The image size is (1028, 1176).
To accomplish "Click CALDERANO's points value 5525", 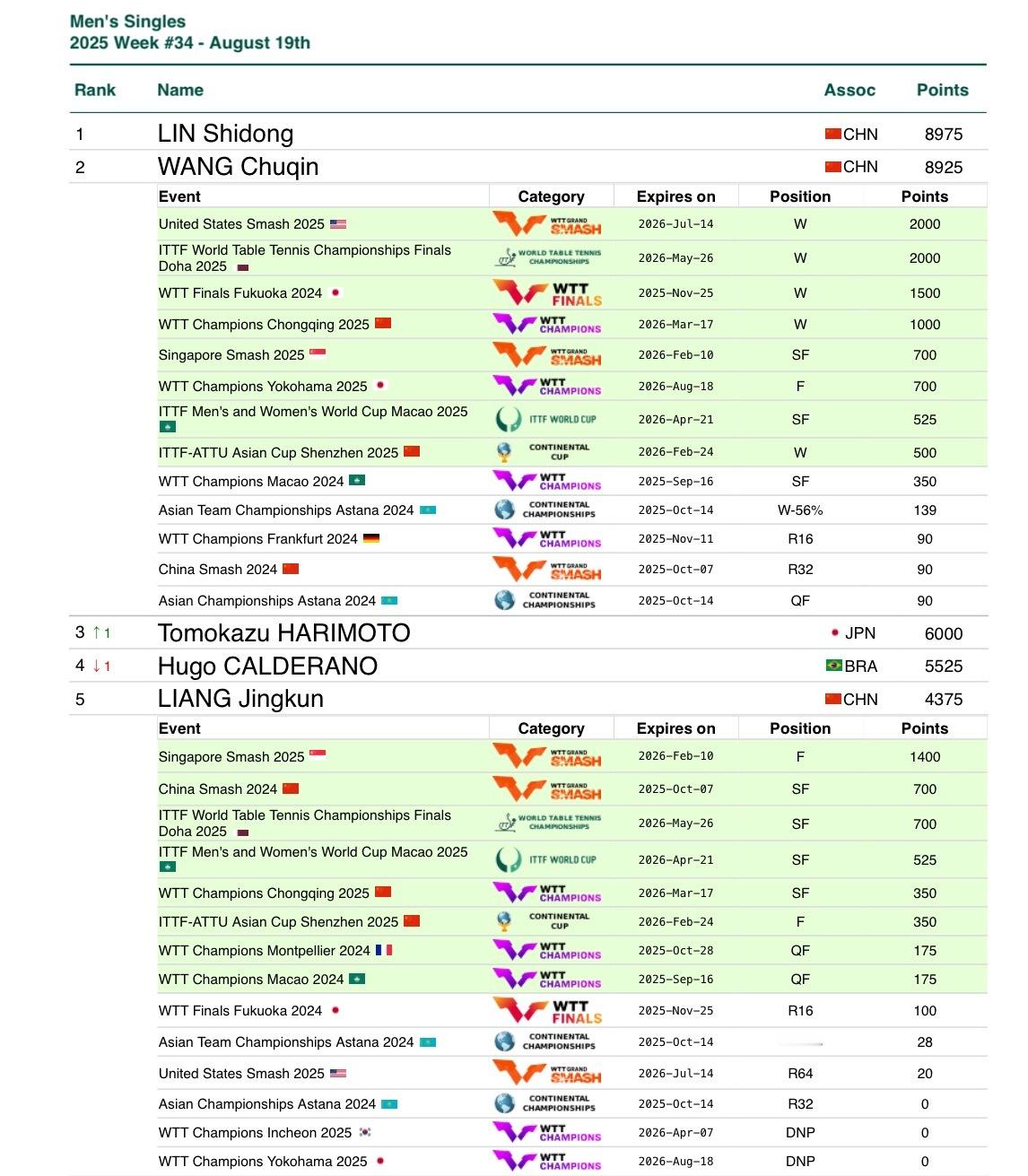I will pos(944,666).
